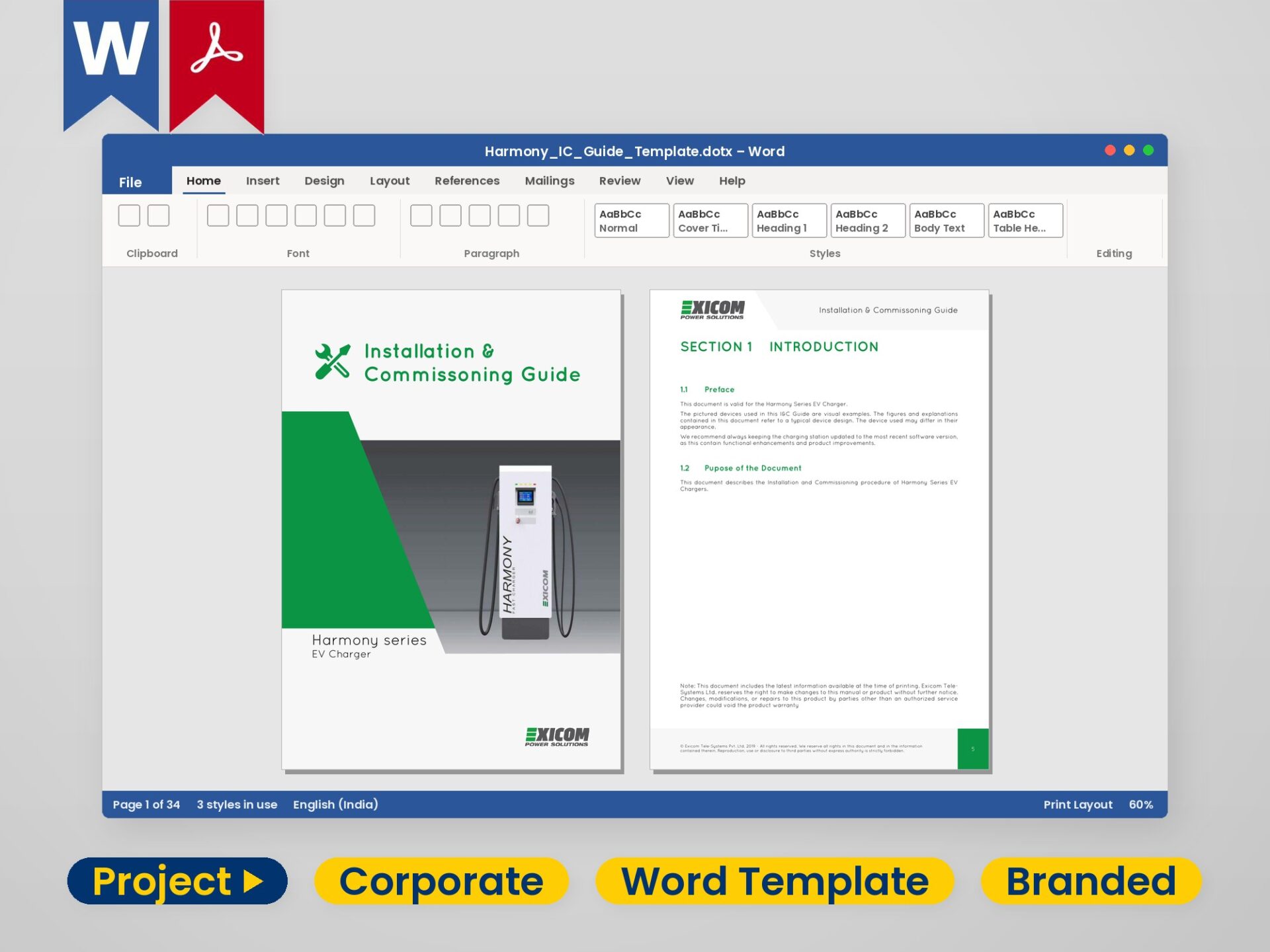Click the '1.1 Preface' subheading

click(707, 390)
